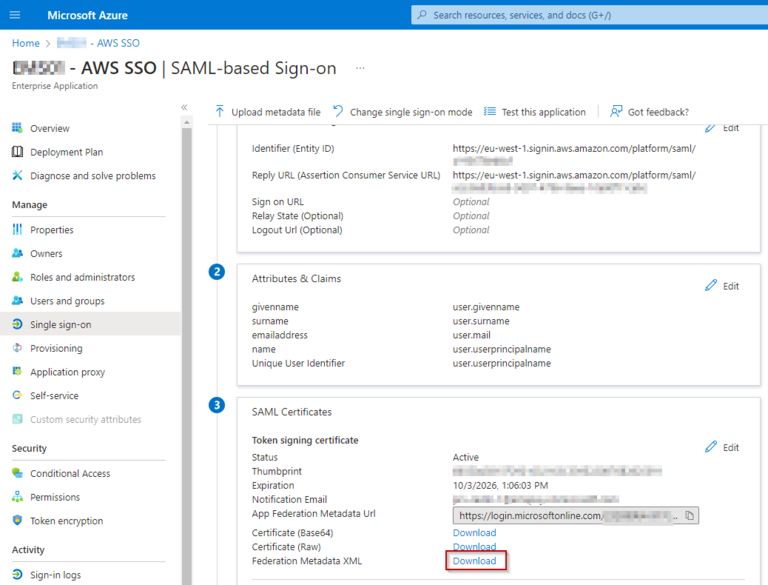Image resolution: width=768 pixels, height=585 pixels.
Task: Click the Expiration date 10/3/2026 value
Action: tap(500, 486)
